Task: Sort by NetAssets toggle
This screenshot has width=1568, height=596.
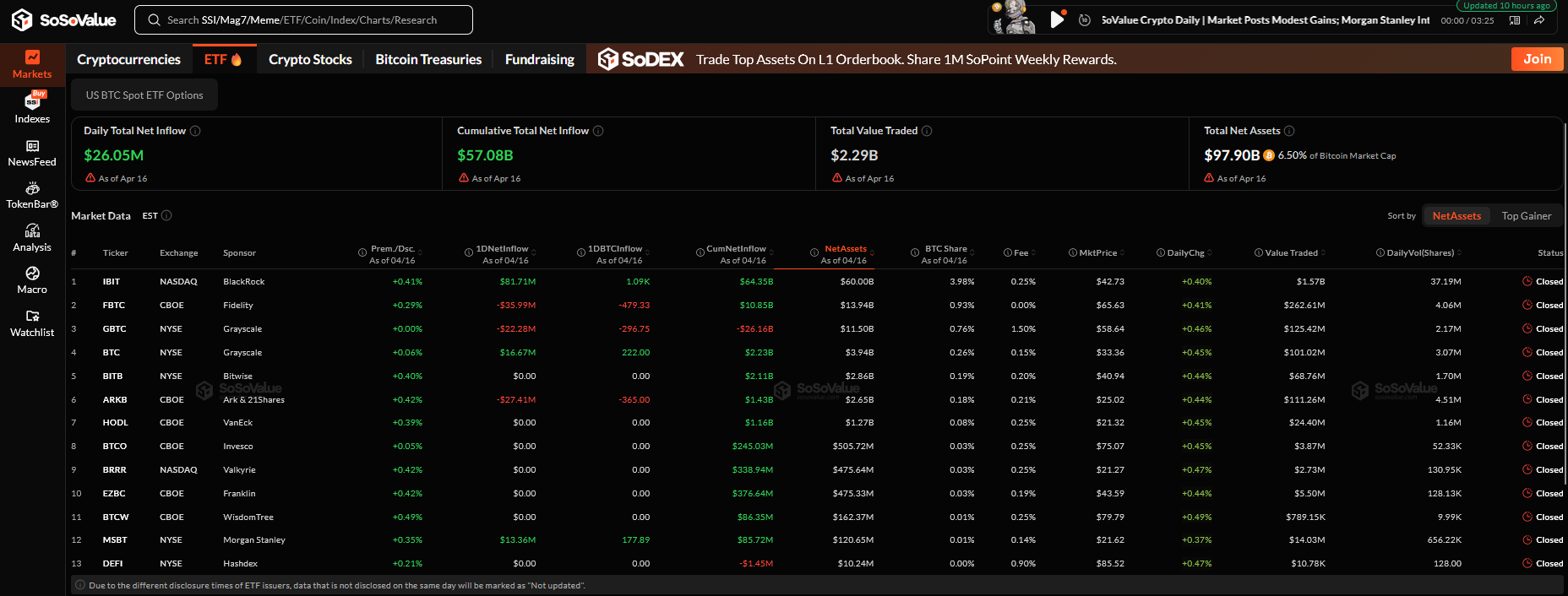Action: click(x=1456, y=216)
